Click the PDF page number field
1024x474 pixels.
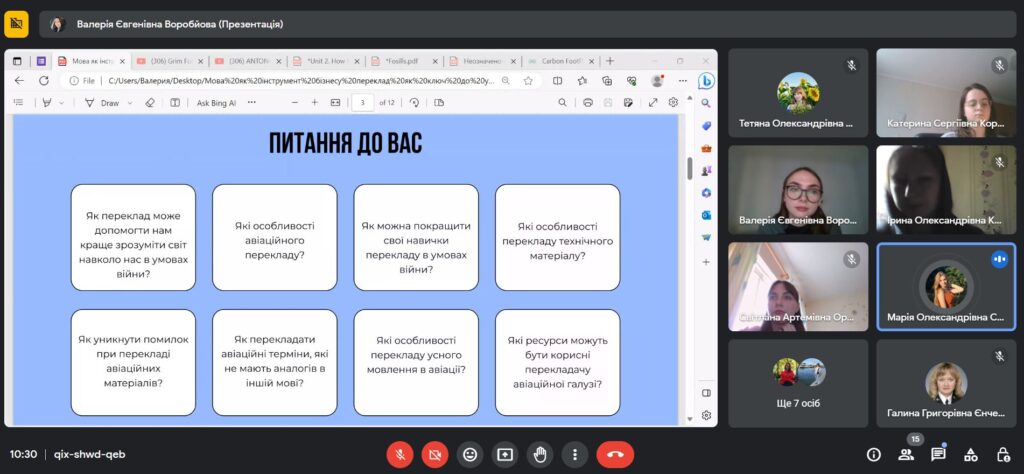(361, 102)
